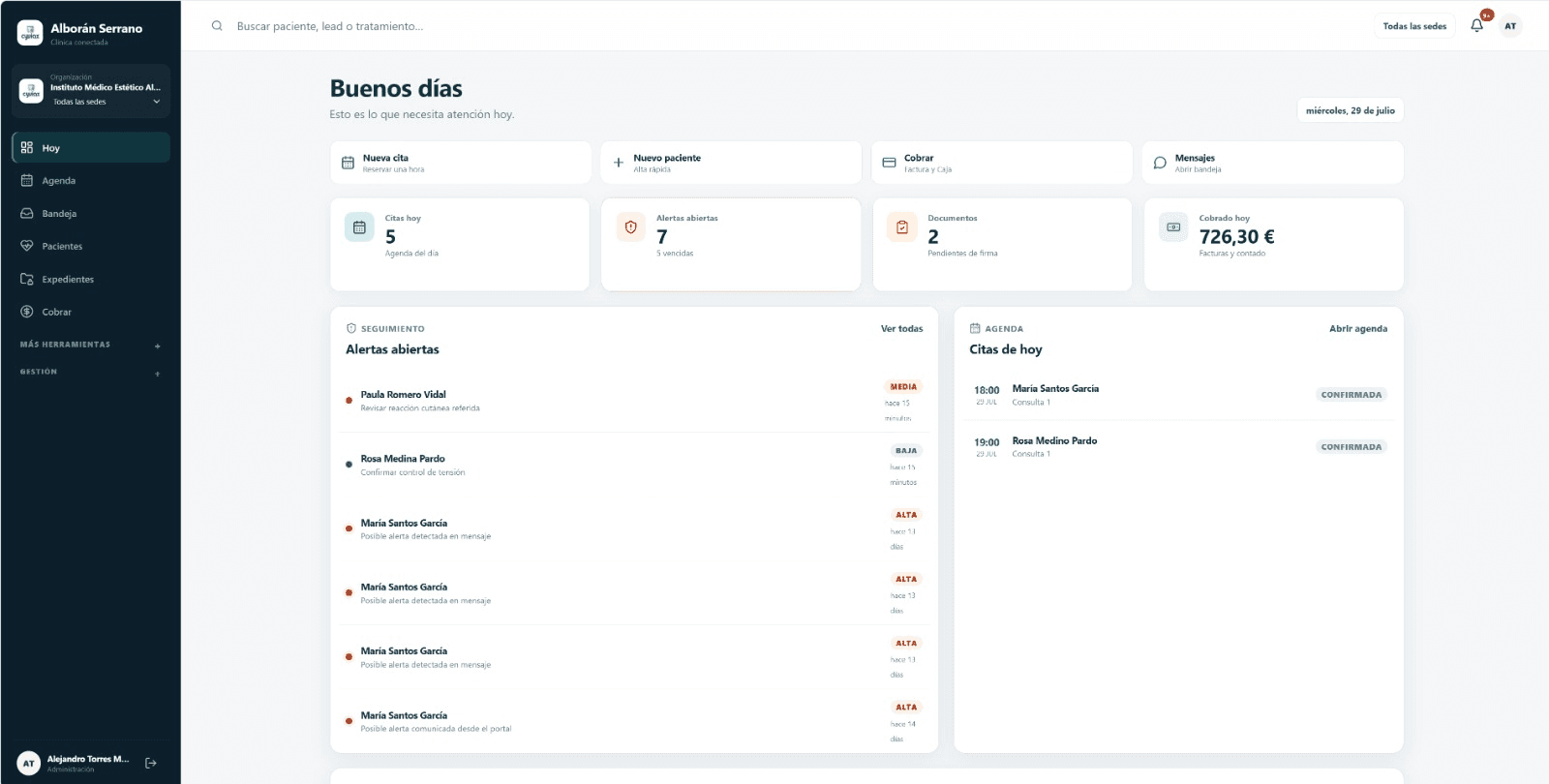Click the Citas hoy calendar icon
The width and height of the screenshot is (1549, 784).
click(359, 227)
